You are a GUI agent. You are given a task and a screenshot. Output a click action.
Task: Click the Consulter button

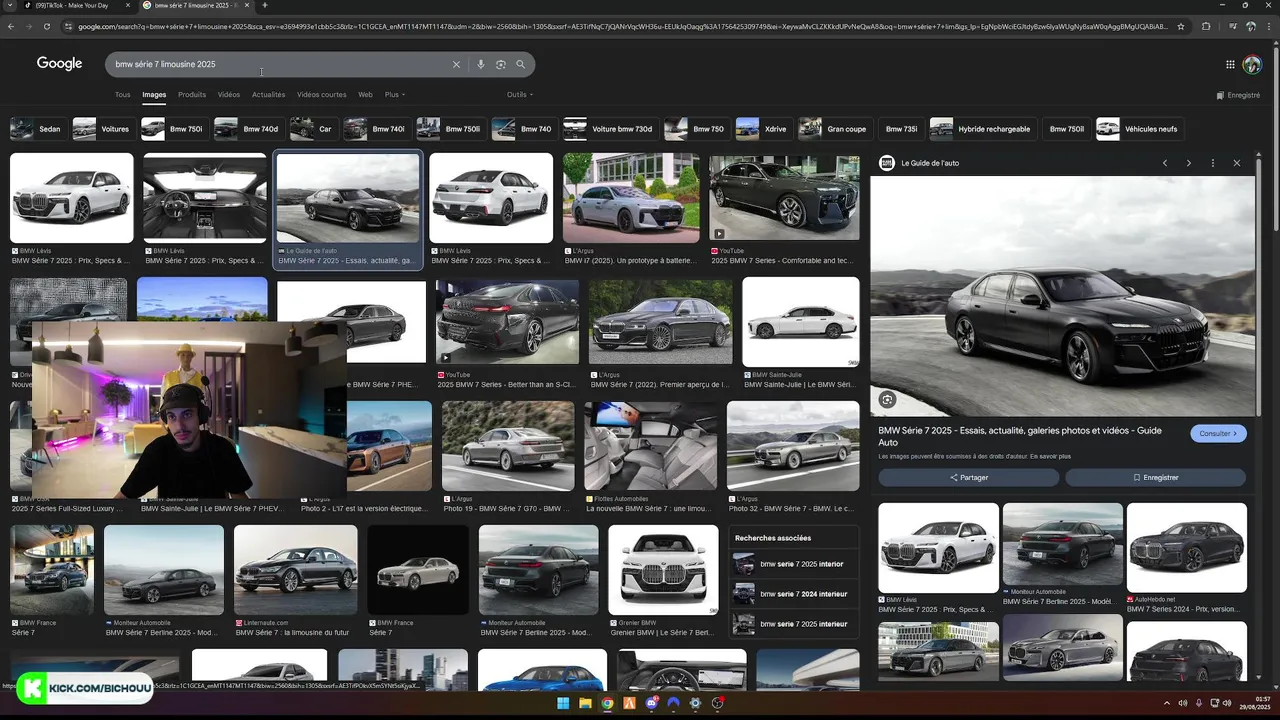pyautogui.click(x=1218, y=433)
